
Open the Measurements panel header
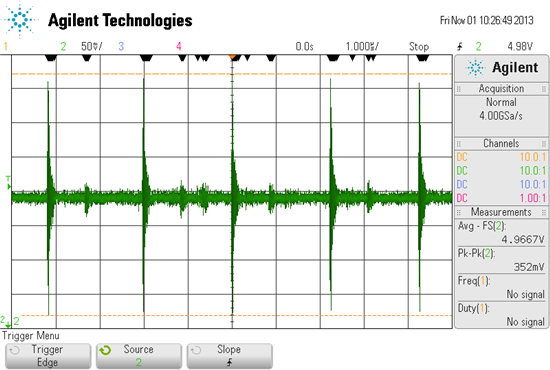(x=501, y=212)
